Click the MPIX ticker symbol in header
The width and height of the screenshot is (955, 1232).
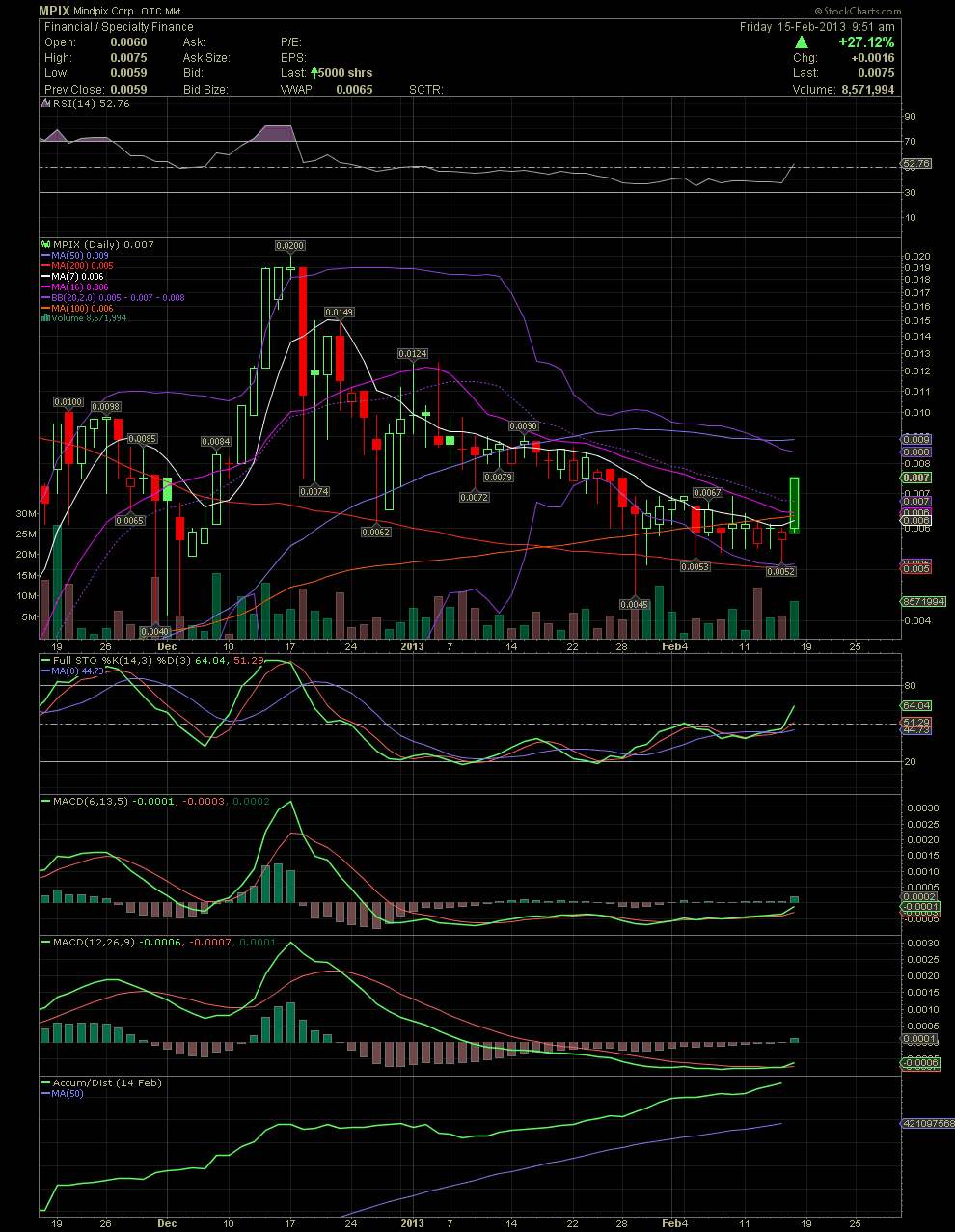tap(54, 11)
